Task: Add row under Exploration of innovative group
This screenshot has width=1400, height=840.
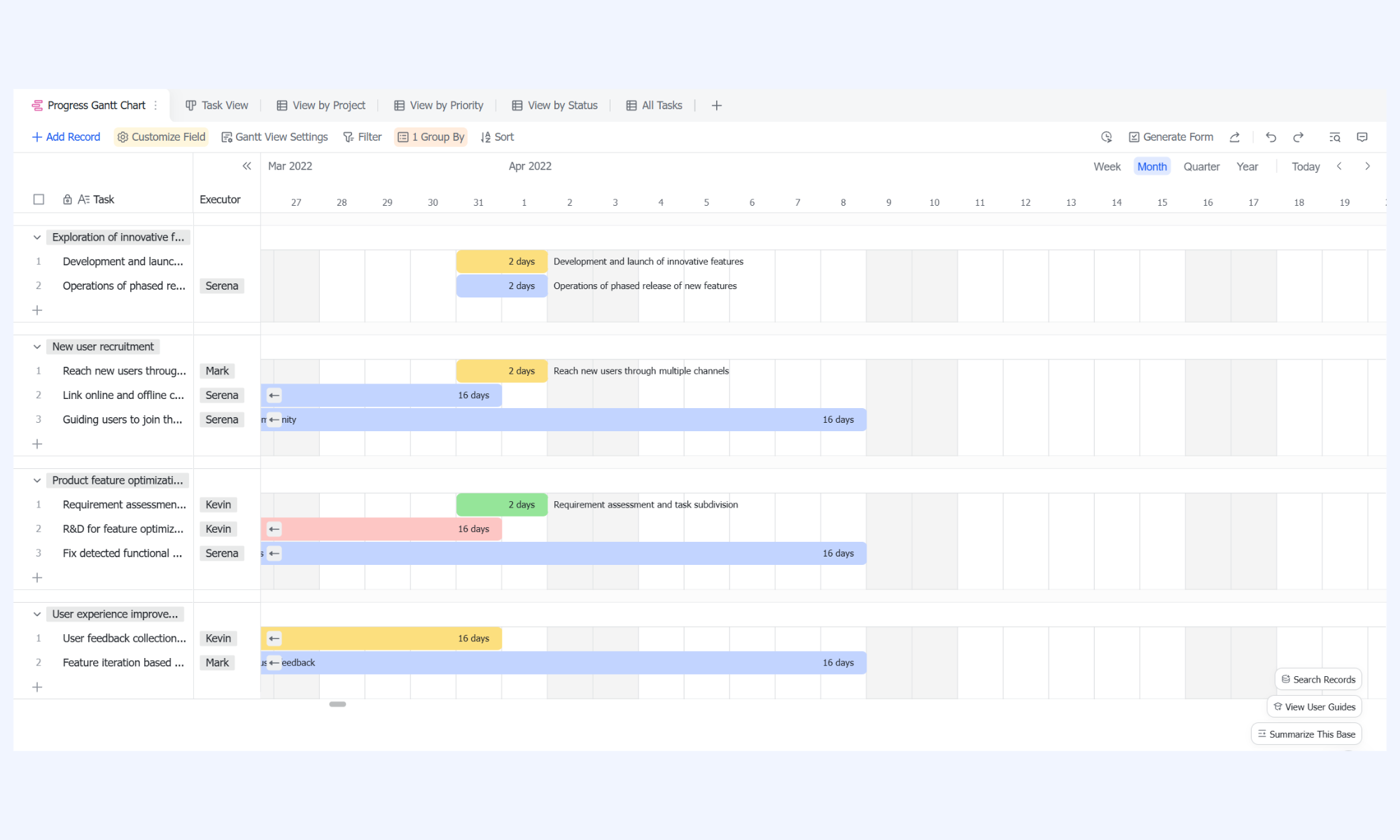Action: tap(38, 310)
